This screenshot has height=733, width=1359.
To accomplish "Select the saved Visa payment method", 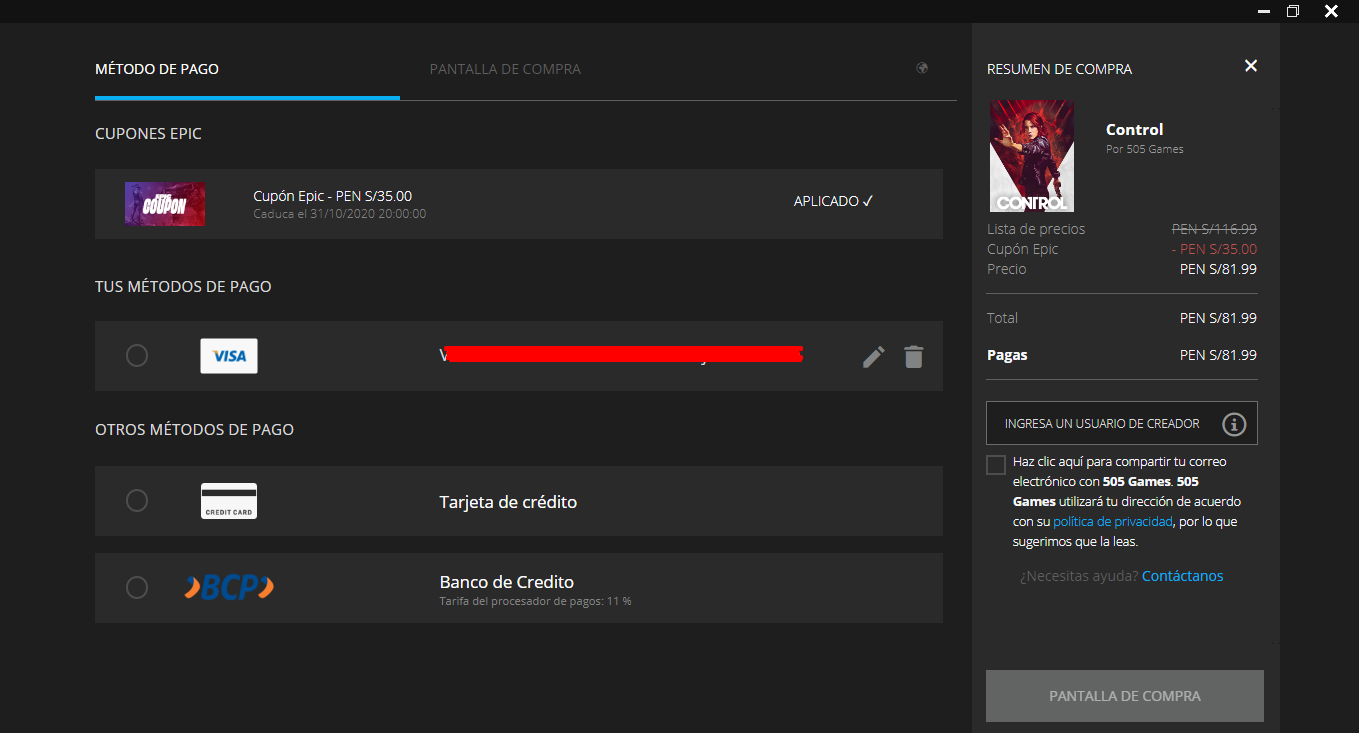I will 137,356.
